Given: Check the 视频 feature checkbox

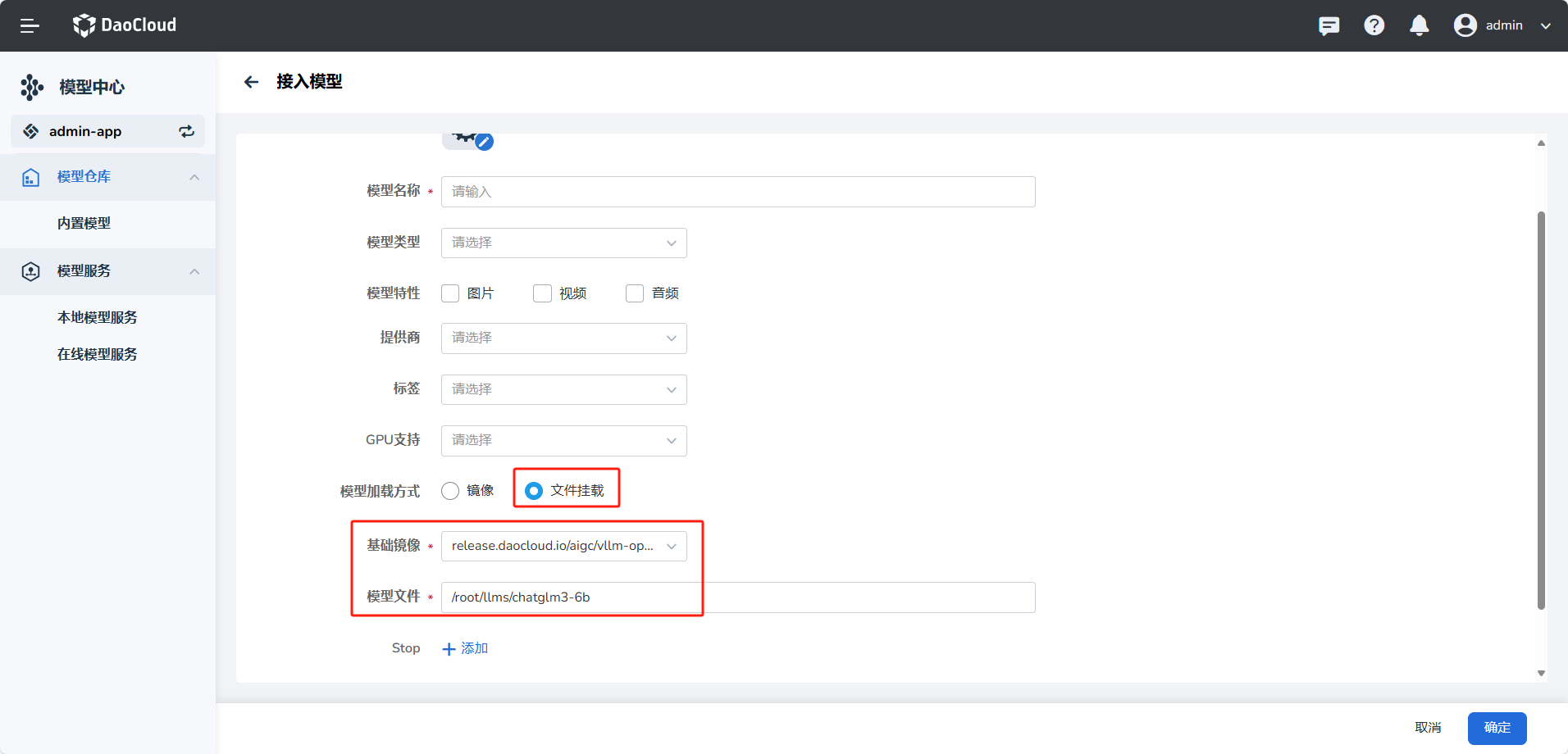Looking at the screenshot, I should [542, 293].
